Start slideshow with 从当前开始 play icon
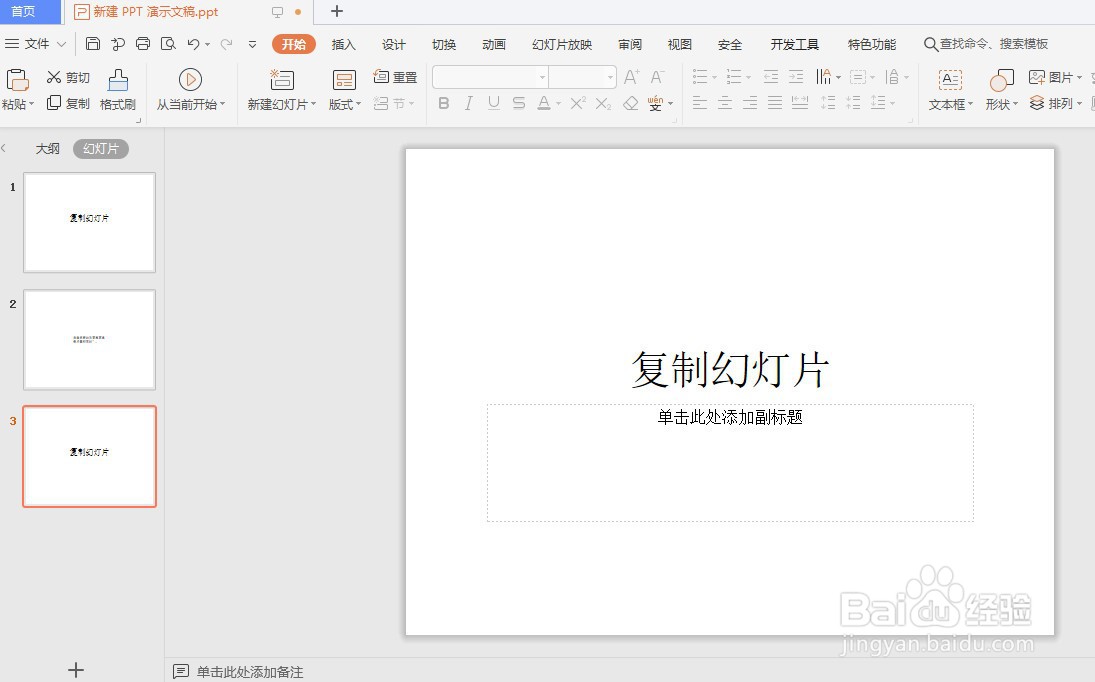This screenshot has height=682, width=1095. coord(190,80)
